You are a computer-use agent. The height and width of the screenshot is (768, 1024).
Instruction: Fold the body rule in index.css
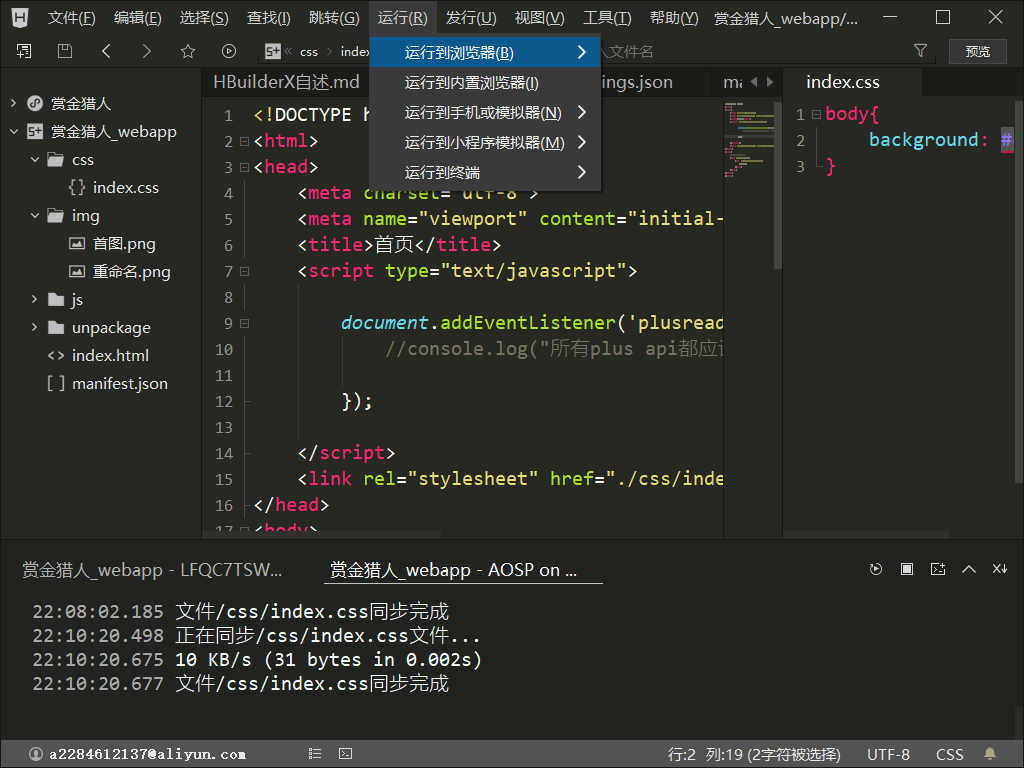pos(816,114)
